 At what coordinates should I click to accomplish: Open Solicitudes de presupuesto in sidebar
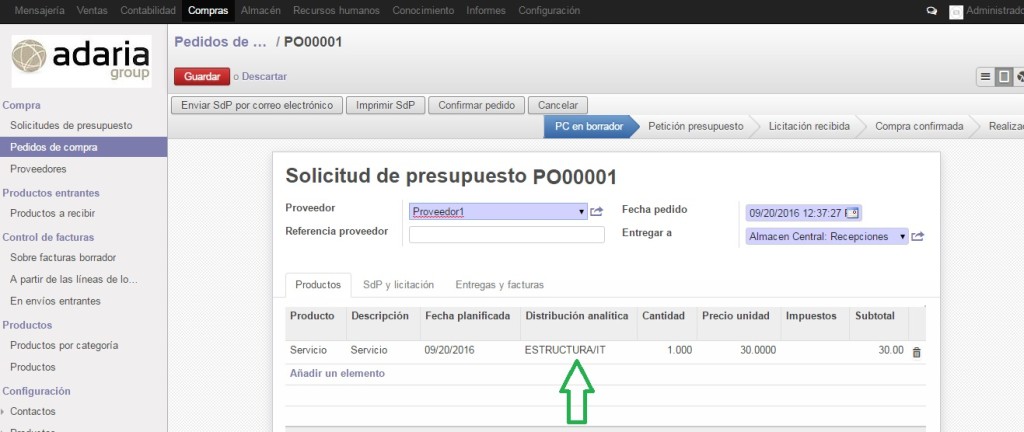[71, 125]
